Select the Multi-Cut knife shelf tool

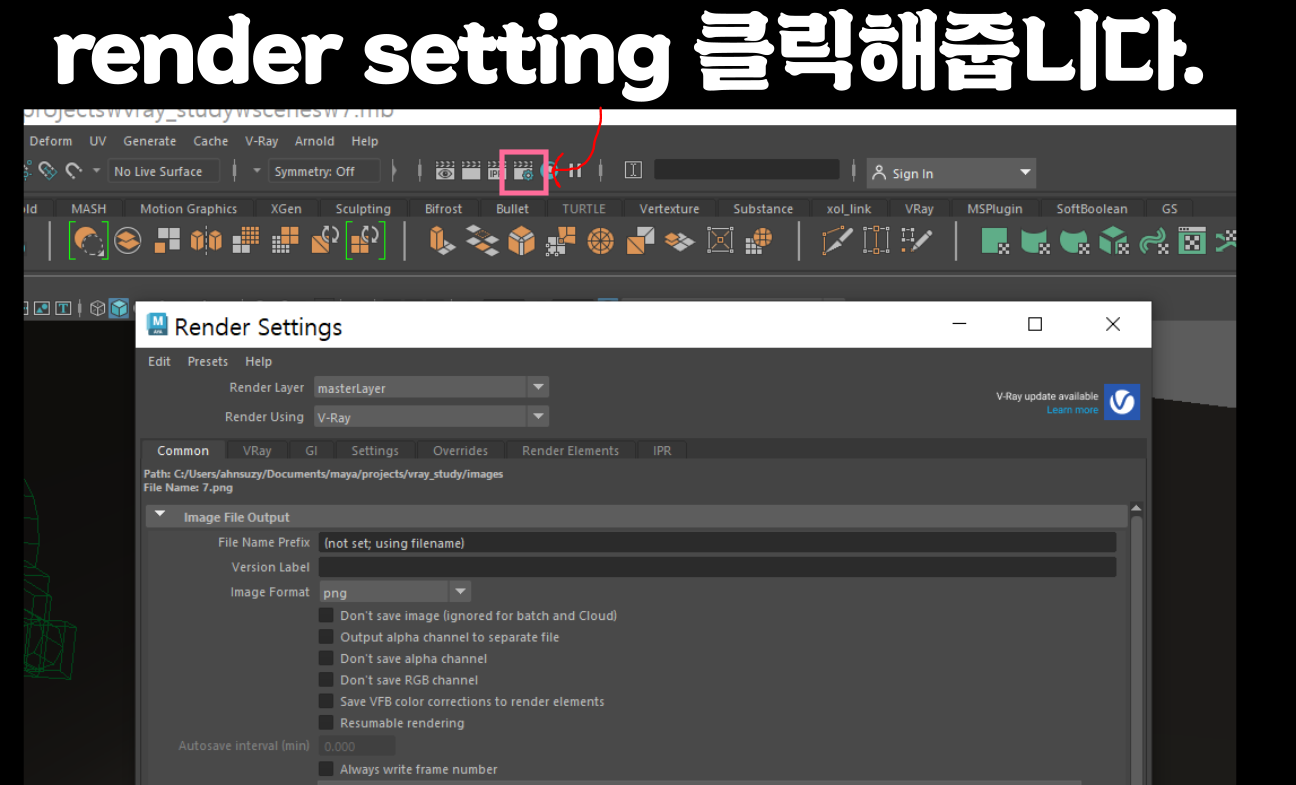coord(836,240)
